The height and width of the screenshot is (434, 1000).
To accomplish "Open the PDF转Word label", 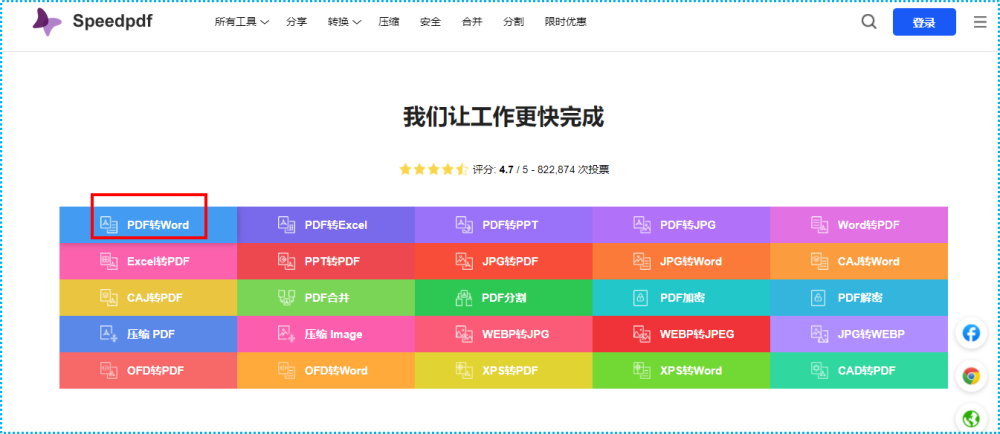I will click(x=158, y=225).
